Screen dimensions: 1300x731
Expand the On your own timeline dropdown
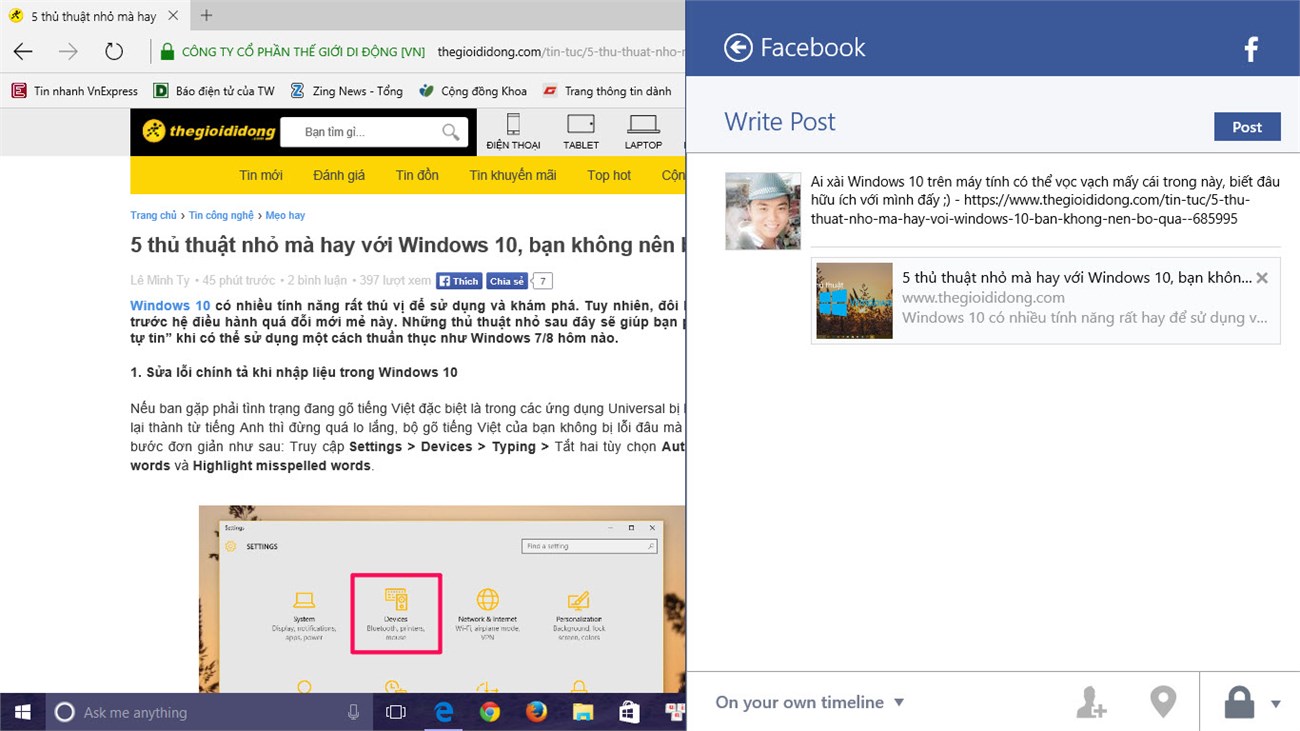[x=810, y=702]
